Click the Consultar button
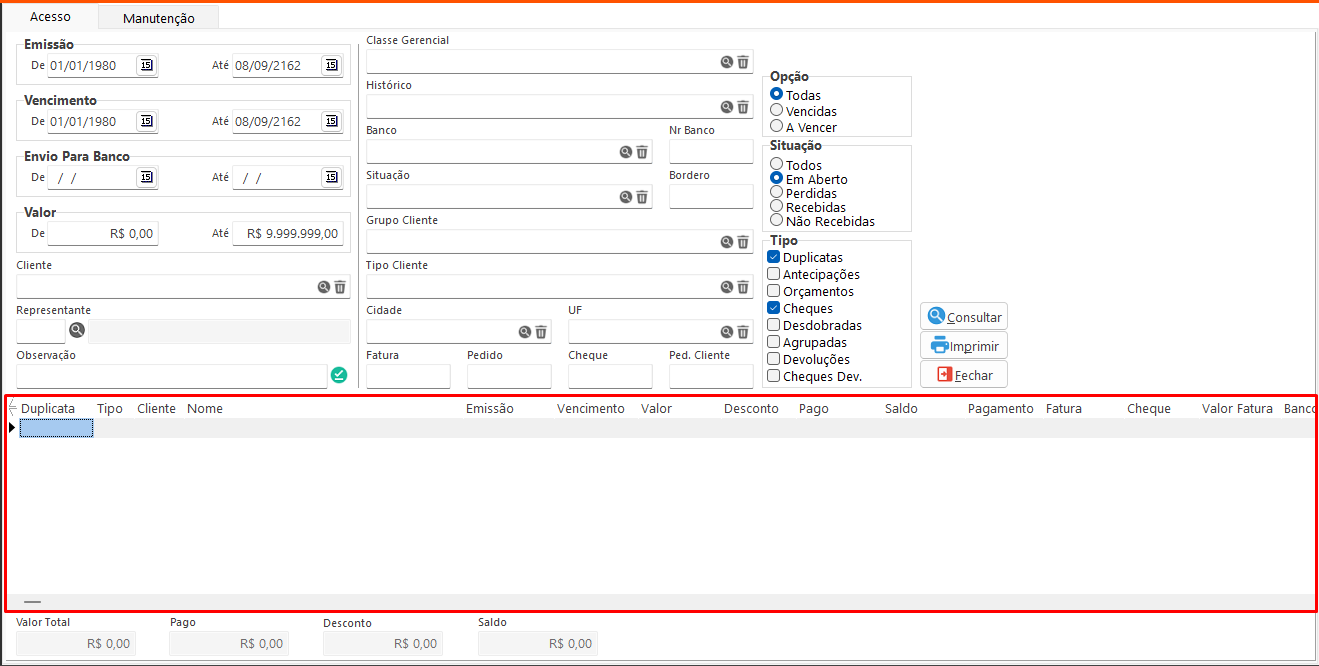The image size is (1319, 666). (x=964, y=316)
